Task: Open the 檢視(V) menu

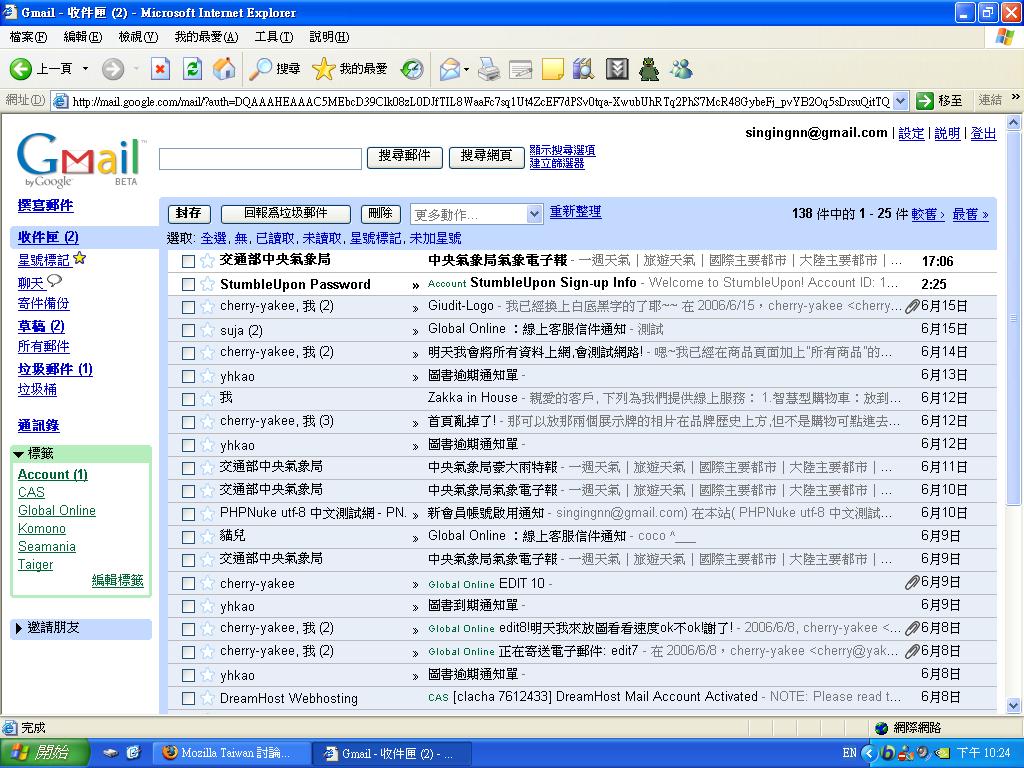Action: coord(138,37)
